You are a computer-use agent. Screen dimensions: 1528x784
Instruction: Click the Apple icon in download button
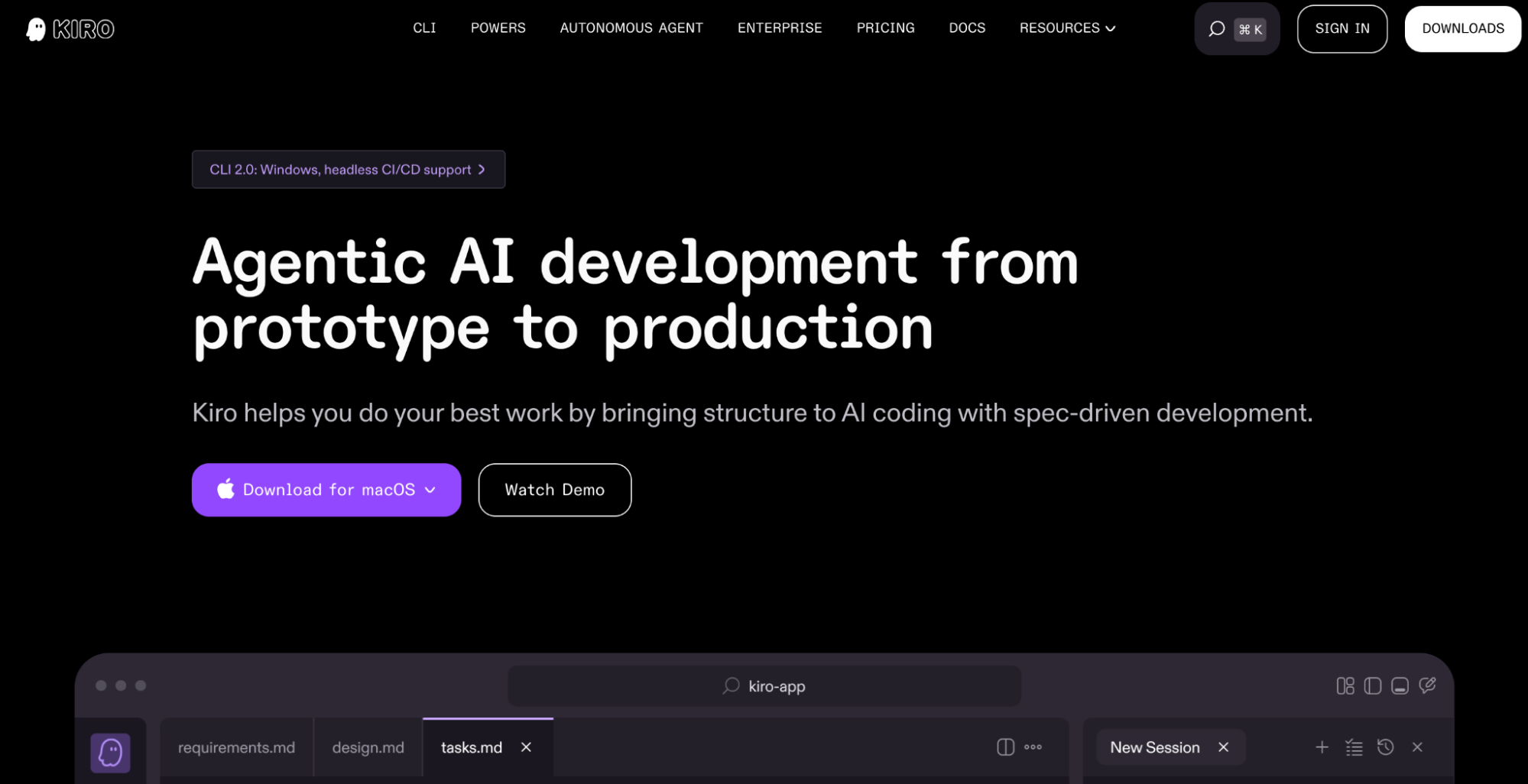tap(225, 489)
